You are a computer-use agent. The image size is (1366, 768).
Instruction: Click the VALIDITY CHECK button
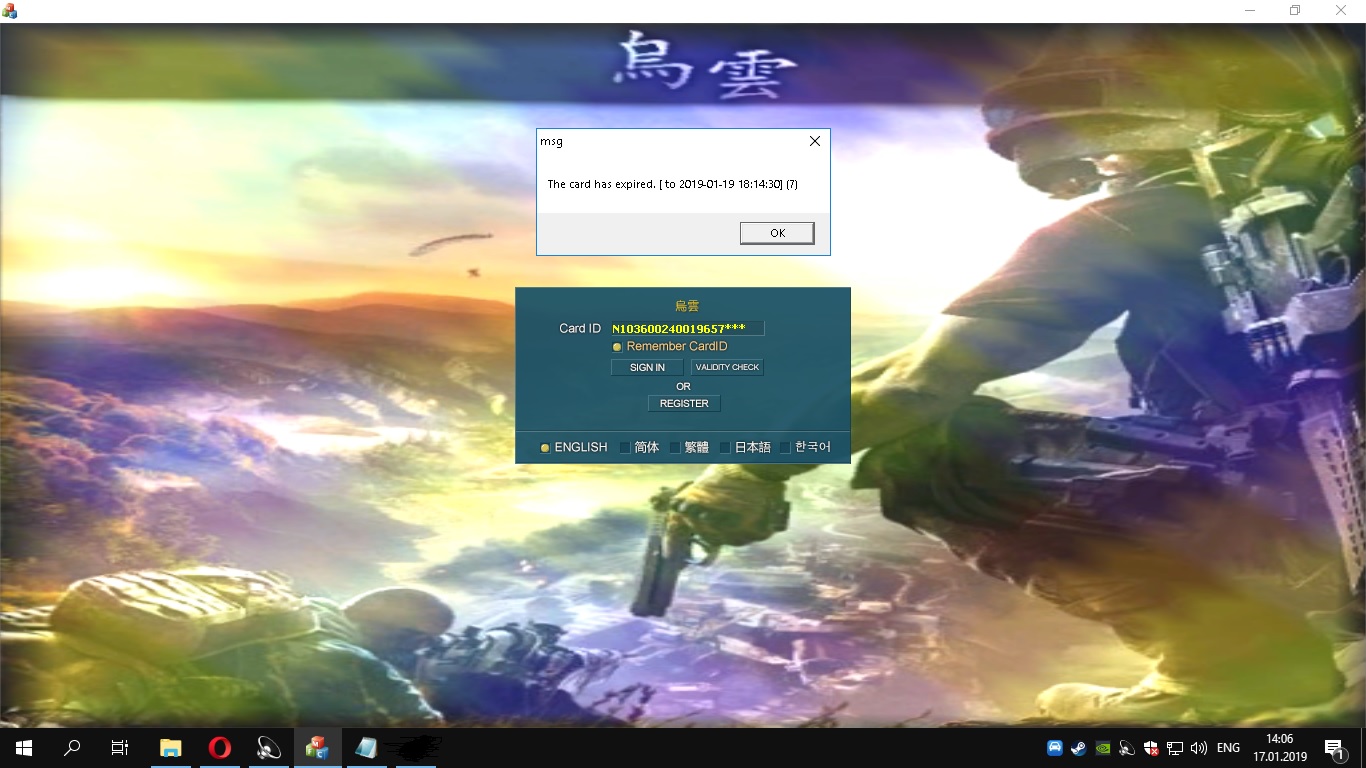click(x=727, y=367)
